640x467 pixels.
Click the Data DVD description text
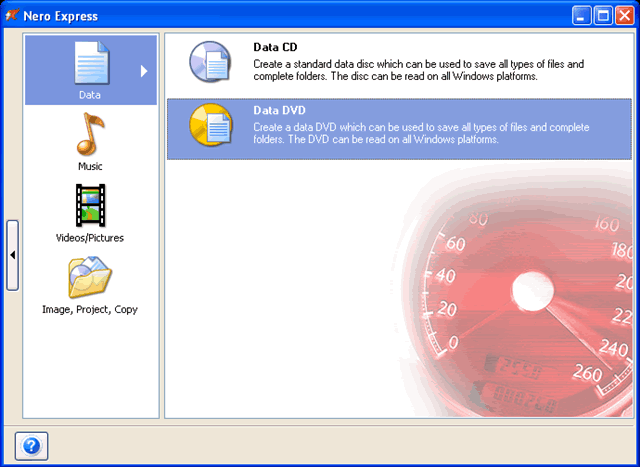click(421, 134)
